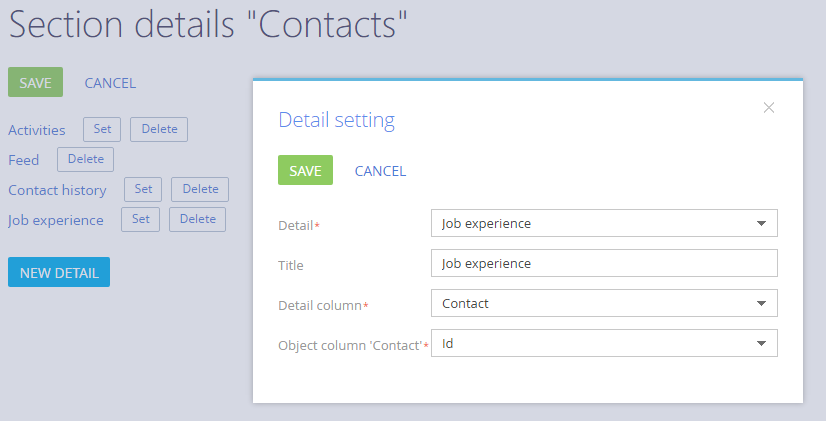Delete the Contact history detail

pos(200,189)
